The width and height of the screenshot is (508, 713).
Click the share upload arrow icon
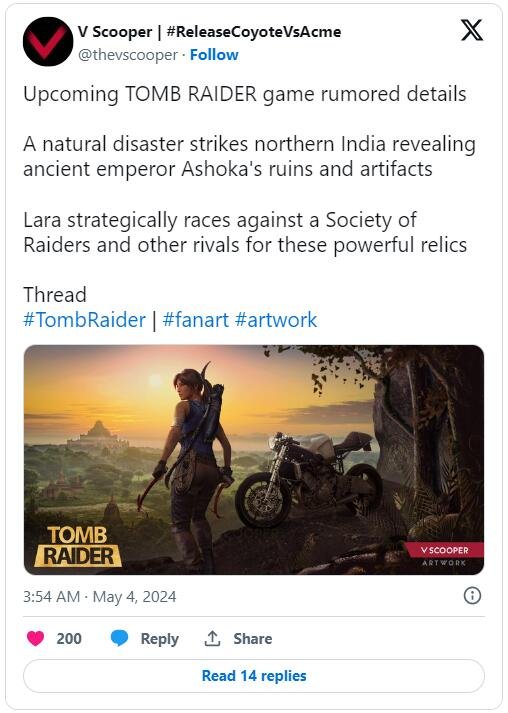212,638
